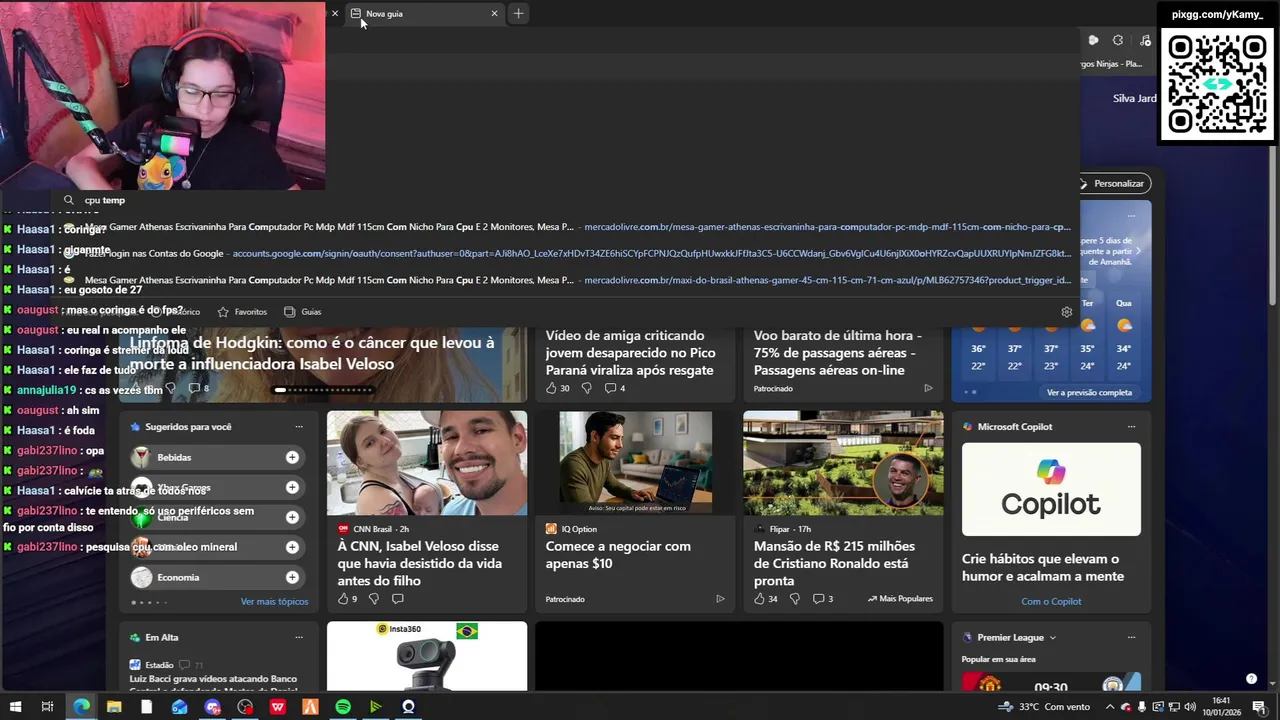Open comments on the Flipar mansion story

pyautogui.click(x=823, y=599)
